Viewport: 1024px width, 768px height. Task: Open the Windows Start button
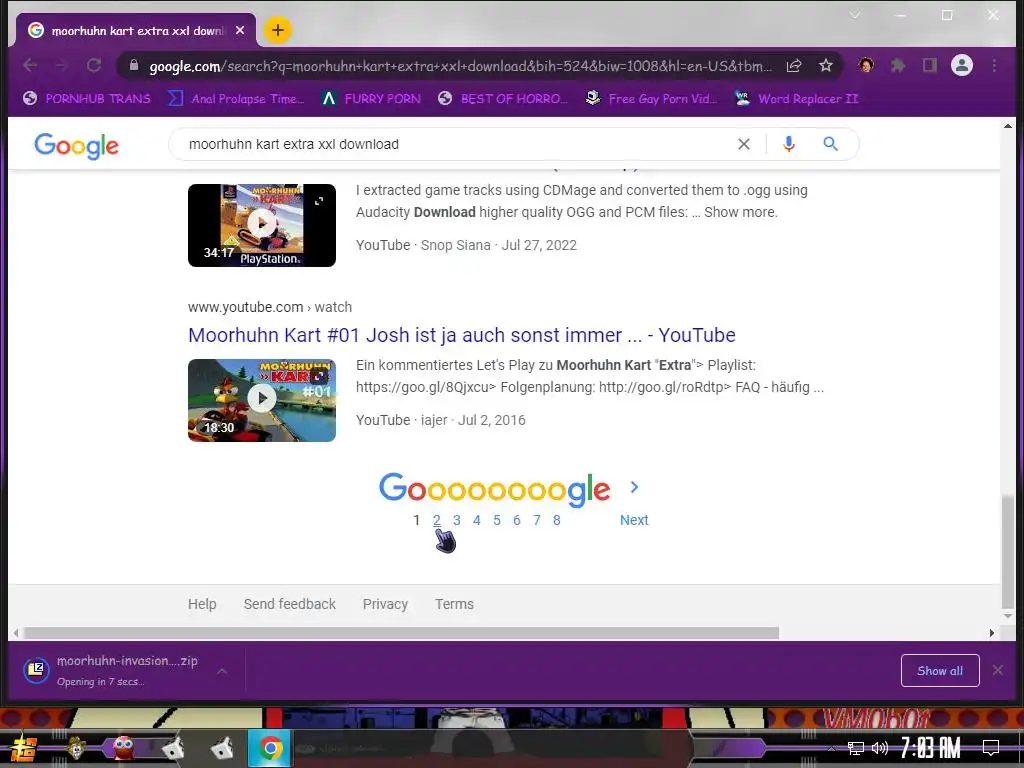click(24, 748)
